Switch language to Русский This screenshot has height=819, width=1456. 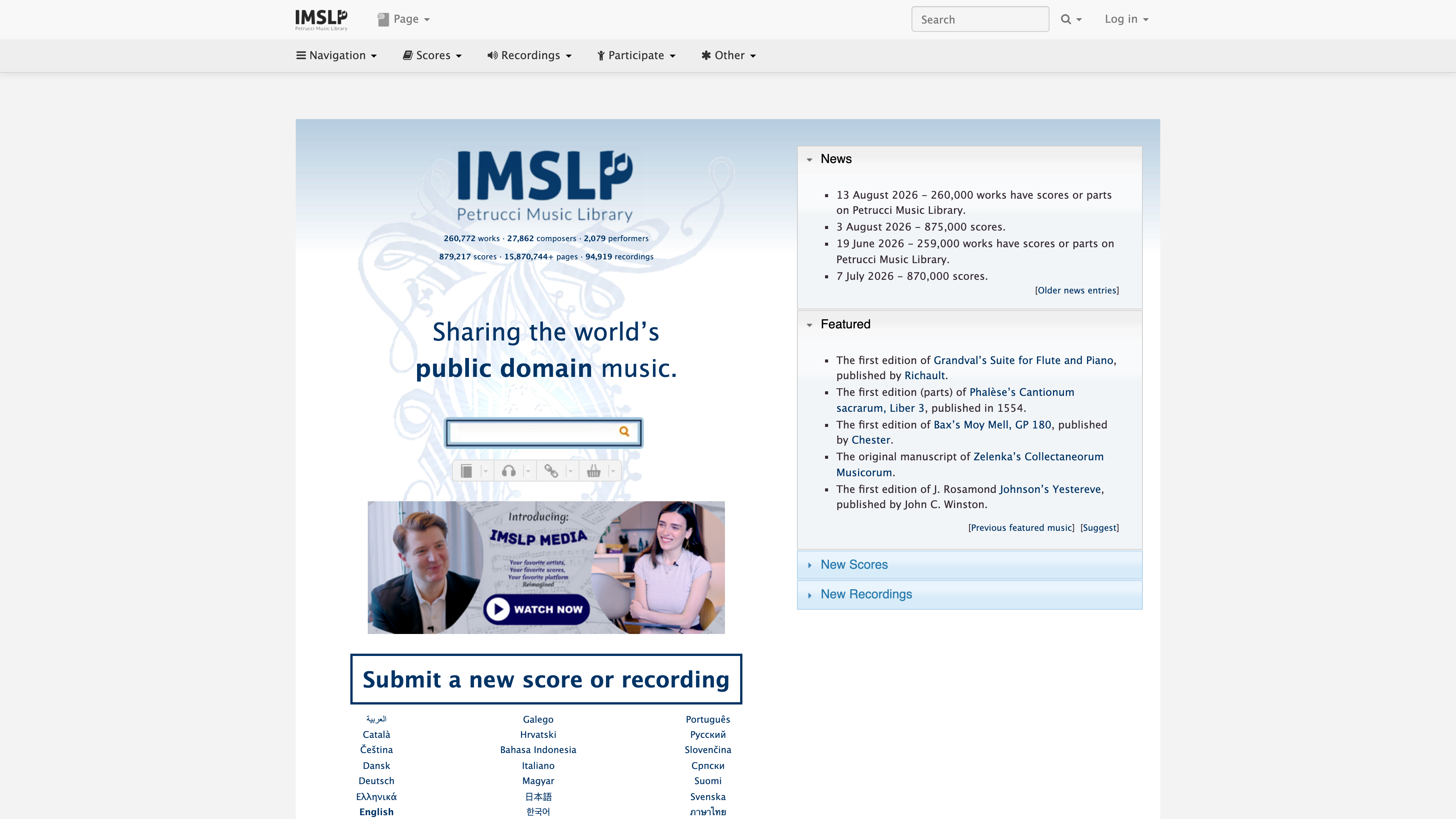pos(708,735)
